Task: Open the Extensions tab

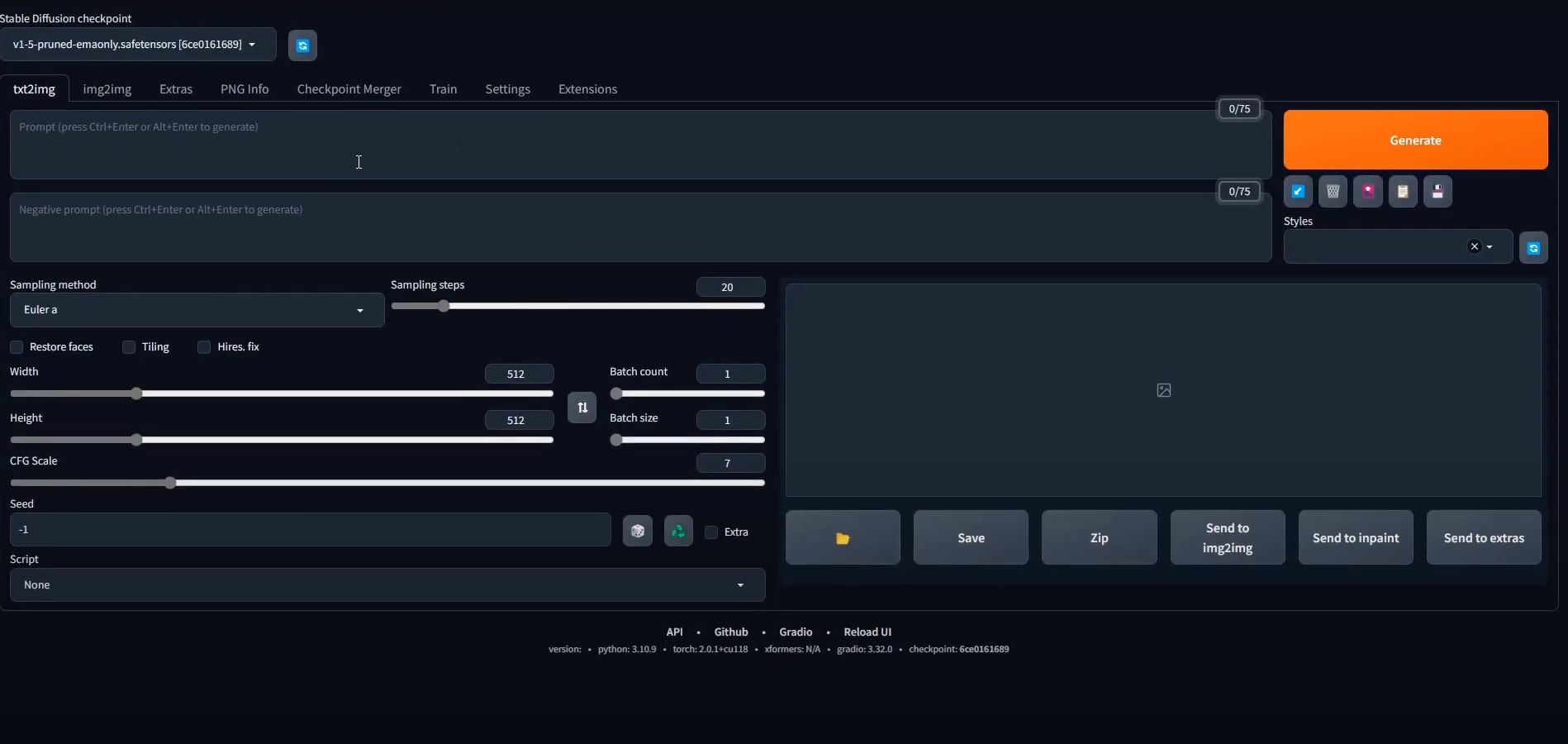Action: pos(587,89)
